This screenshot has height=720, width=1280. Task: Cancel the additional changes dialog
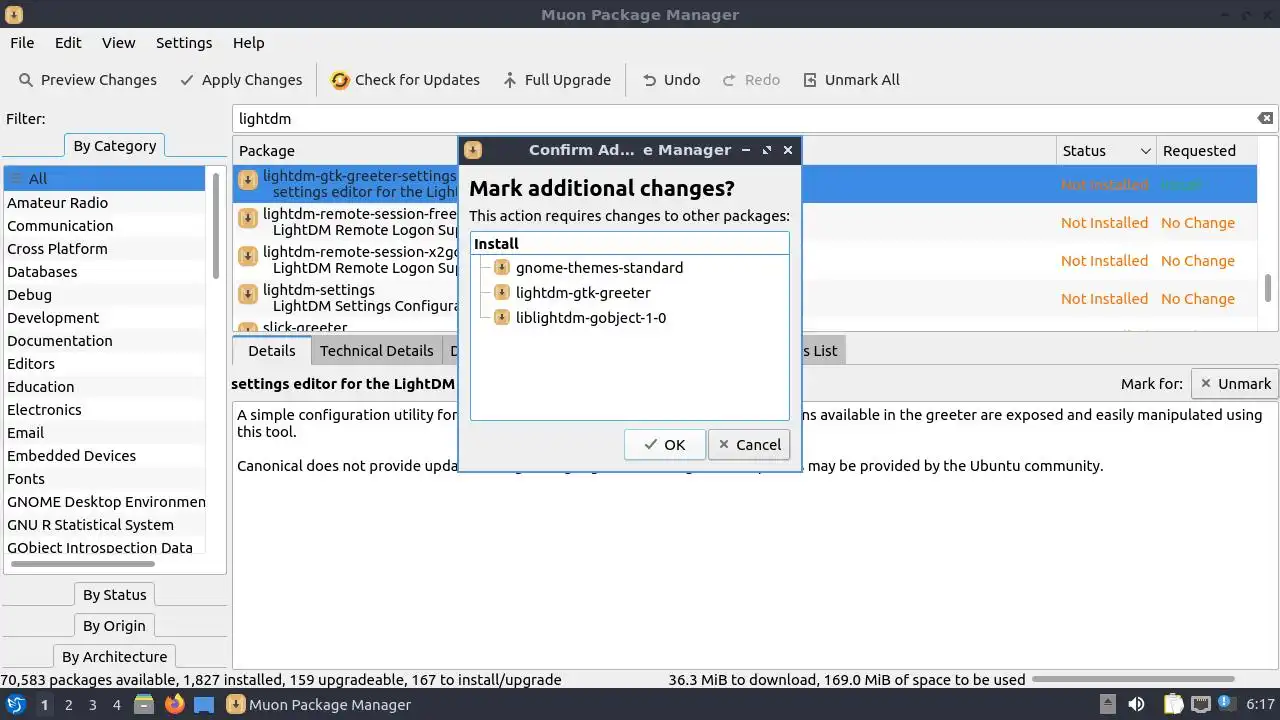click(749, 445)
